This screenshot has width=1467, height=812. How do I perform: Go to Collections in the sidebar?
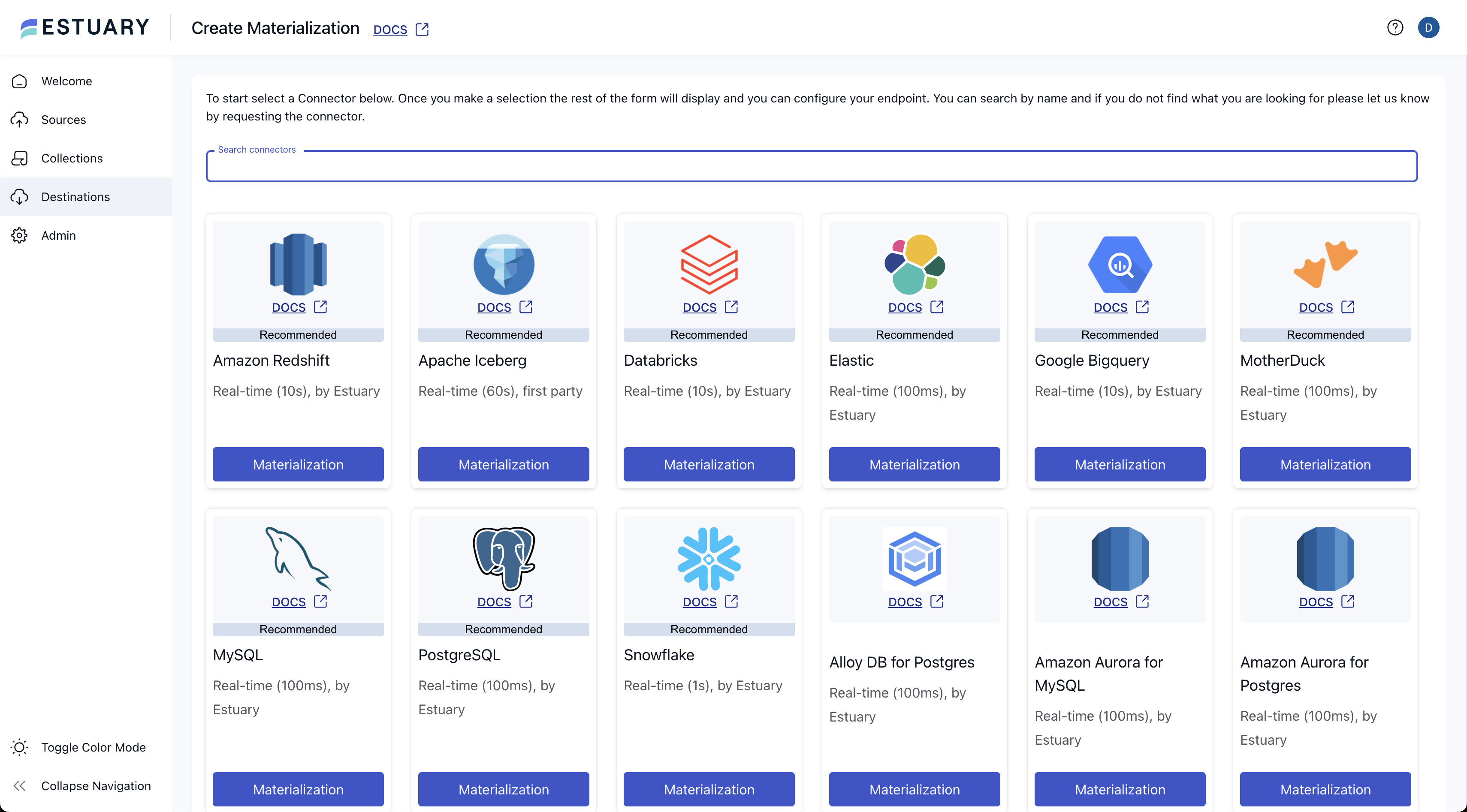click(72, 158)
